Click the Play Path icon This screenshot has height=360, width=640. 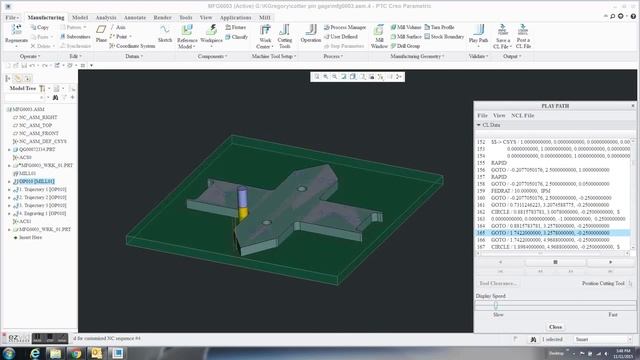coord(478,30)
